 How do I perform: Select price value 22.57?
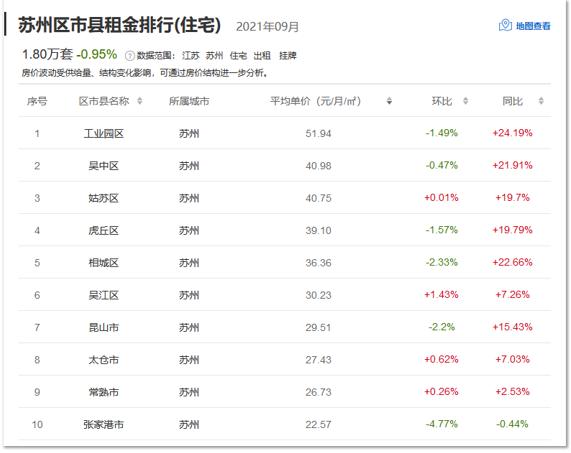tap(318, 425)
